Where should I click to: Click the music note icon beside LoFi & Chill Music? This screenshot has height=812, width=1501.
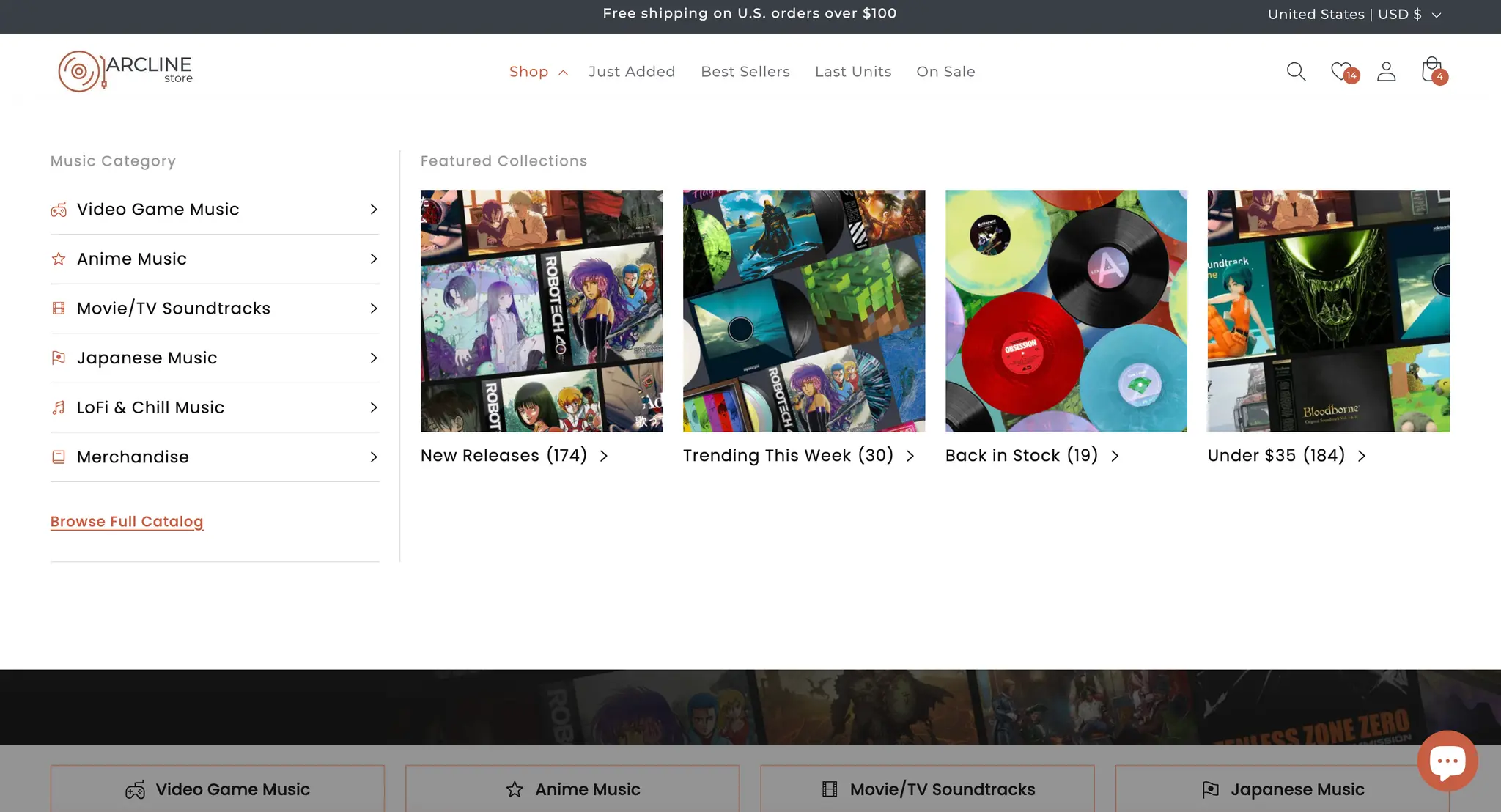(59, 407)
